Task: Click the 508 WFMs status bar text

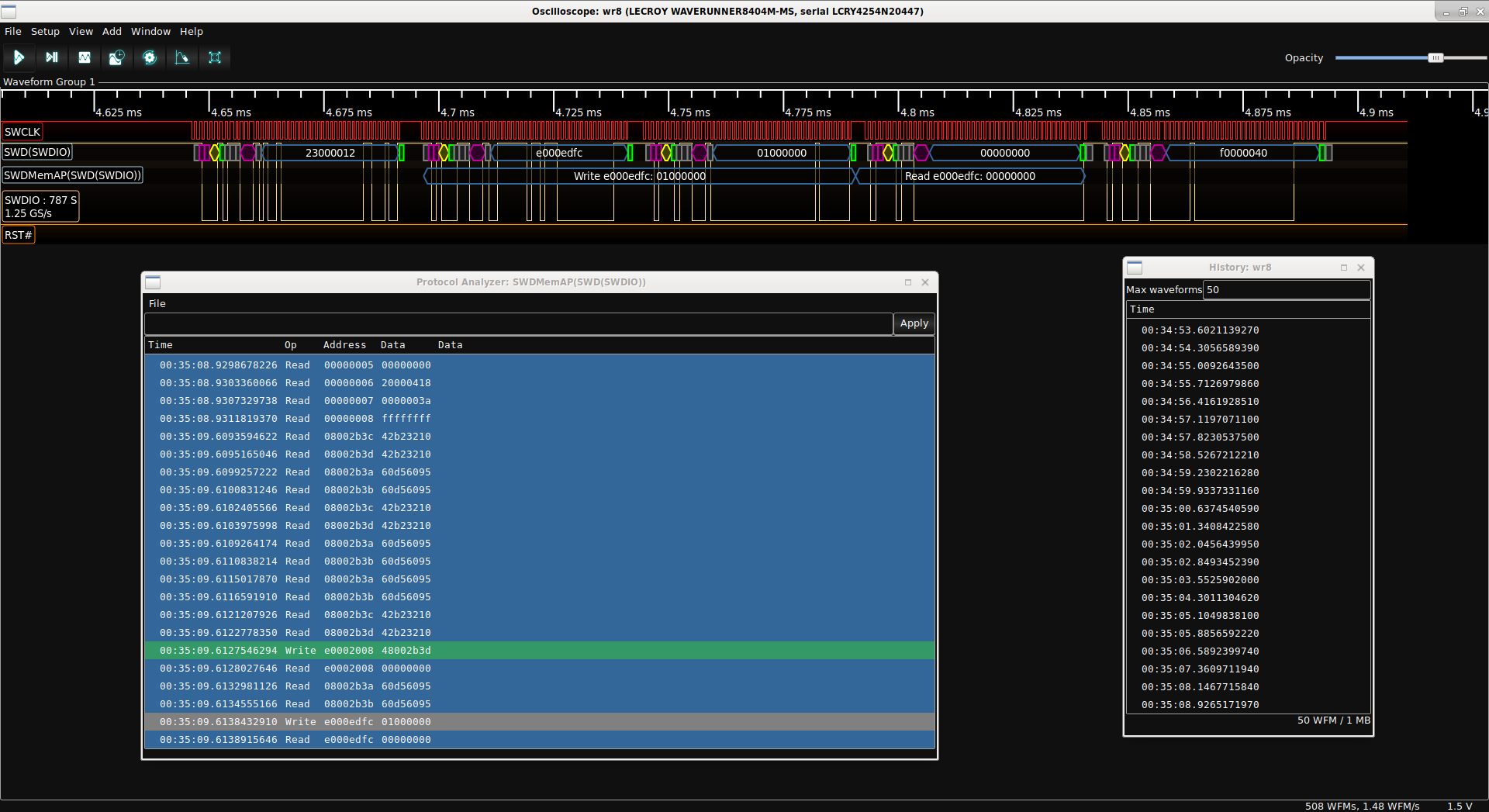Action: 1362,806
